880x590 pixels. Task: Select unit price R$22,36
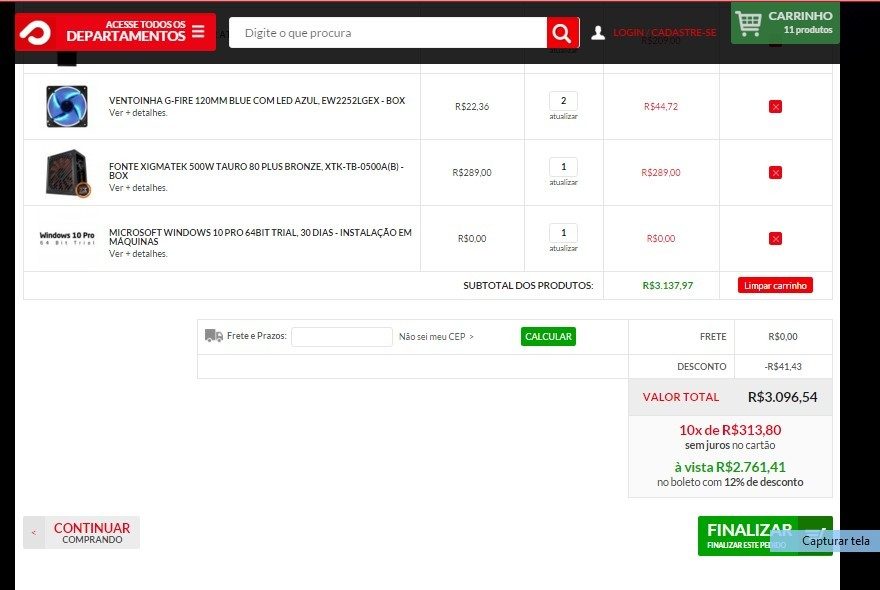coord(472,106)
